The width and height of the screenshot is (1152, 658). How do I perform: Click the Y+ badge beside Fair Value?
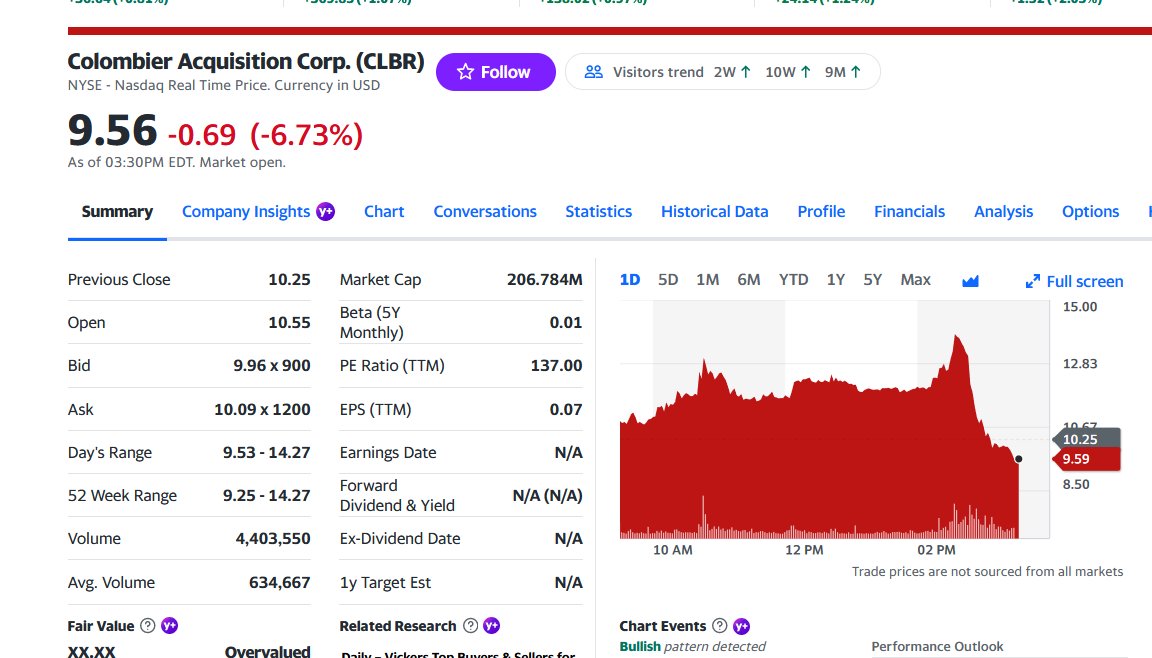tap(170, 626)
